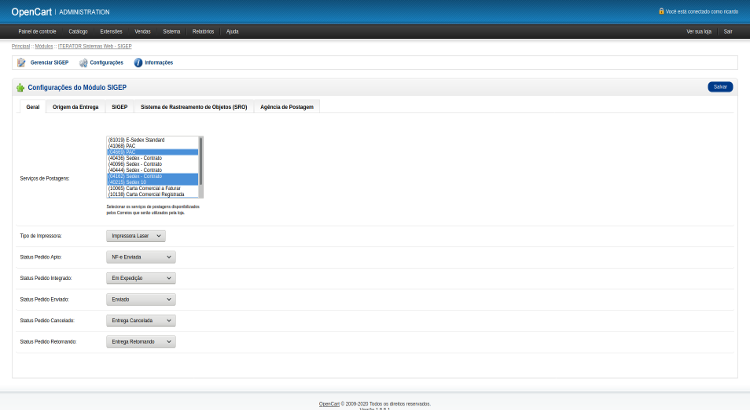Click the OpenCart footer link
The height and width of the screenshot is (410, 750).
329,404
